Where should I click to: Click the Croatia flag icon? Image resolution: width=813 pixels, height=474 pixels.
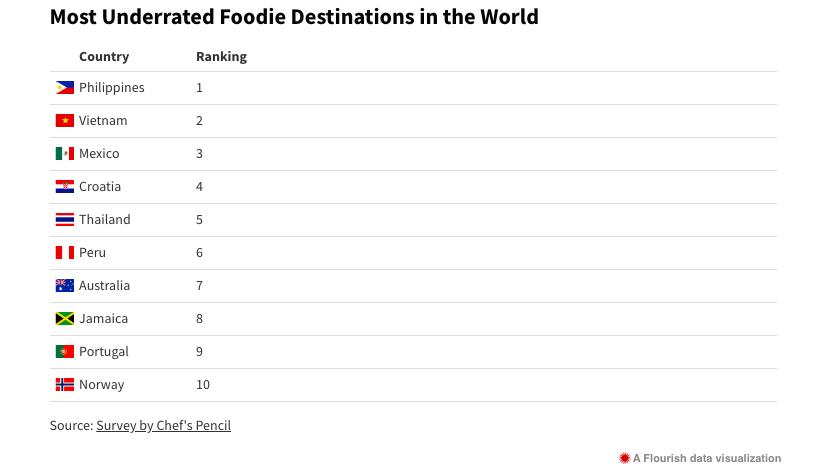click(65, 187)
